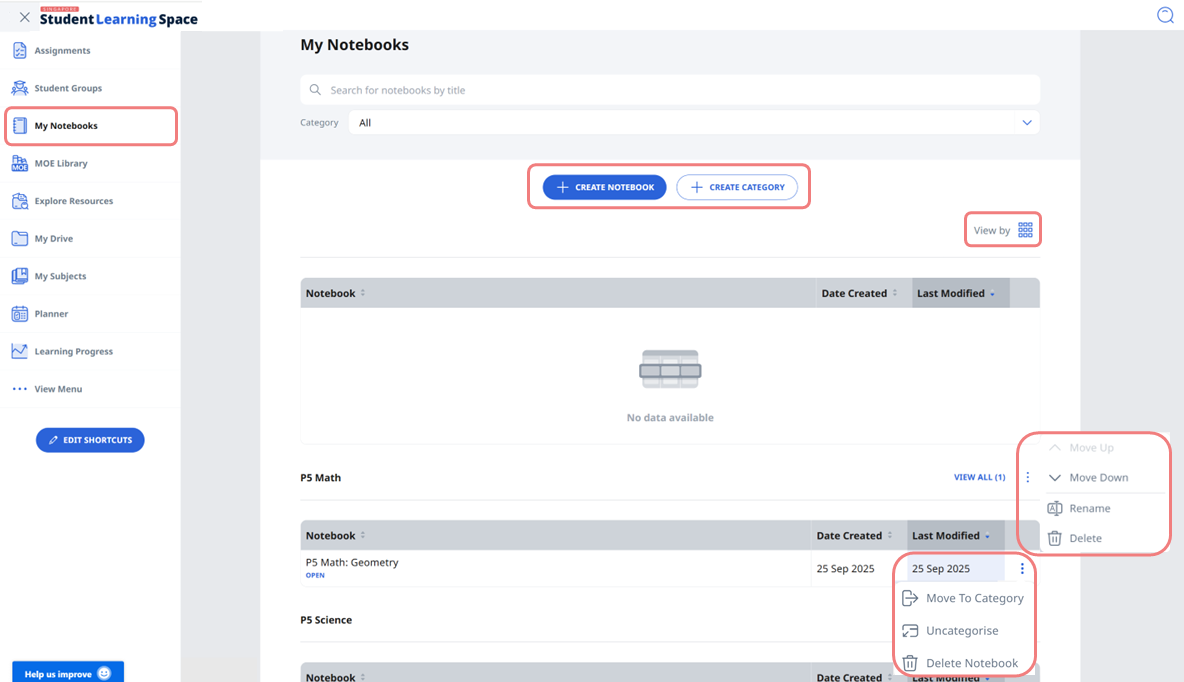Screen dimensions: 1184x682
Task: Open My Drive folder
Action: click(x=53, y=239)
